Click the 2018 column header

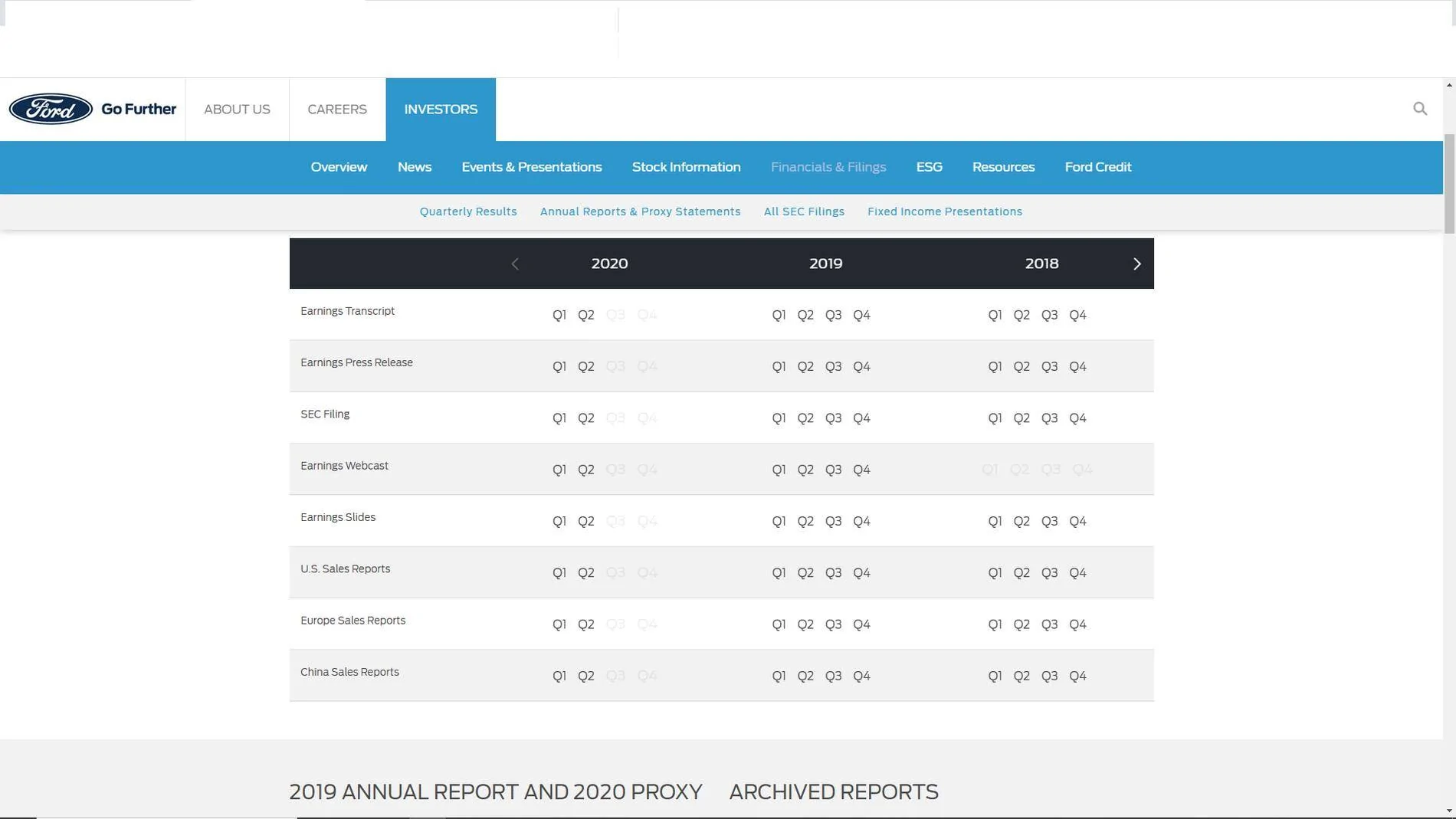point(1041,264)
